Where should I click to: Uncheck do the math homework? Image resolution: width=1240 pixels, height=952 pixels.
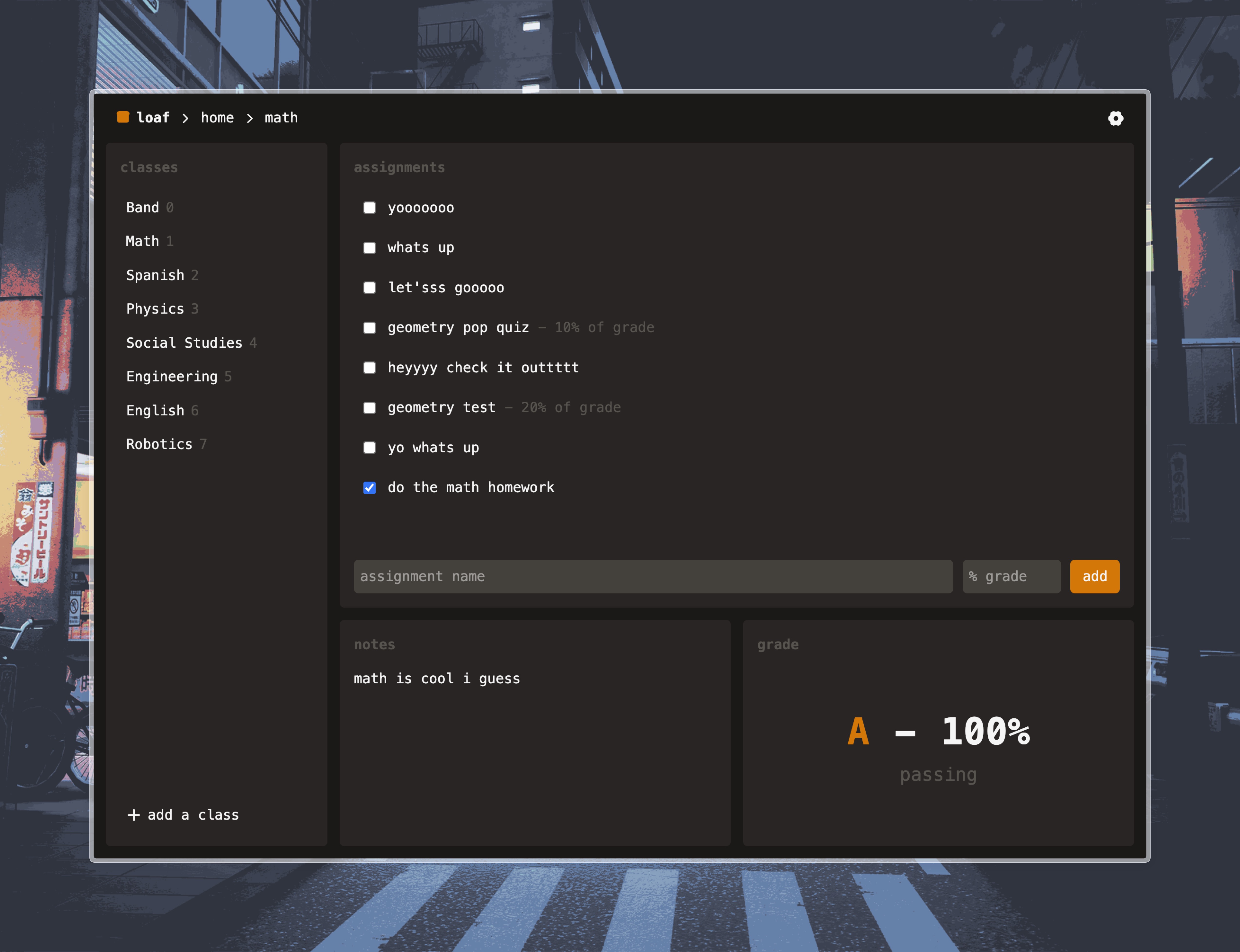[x=370, y=488]
